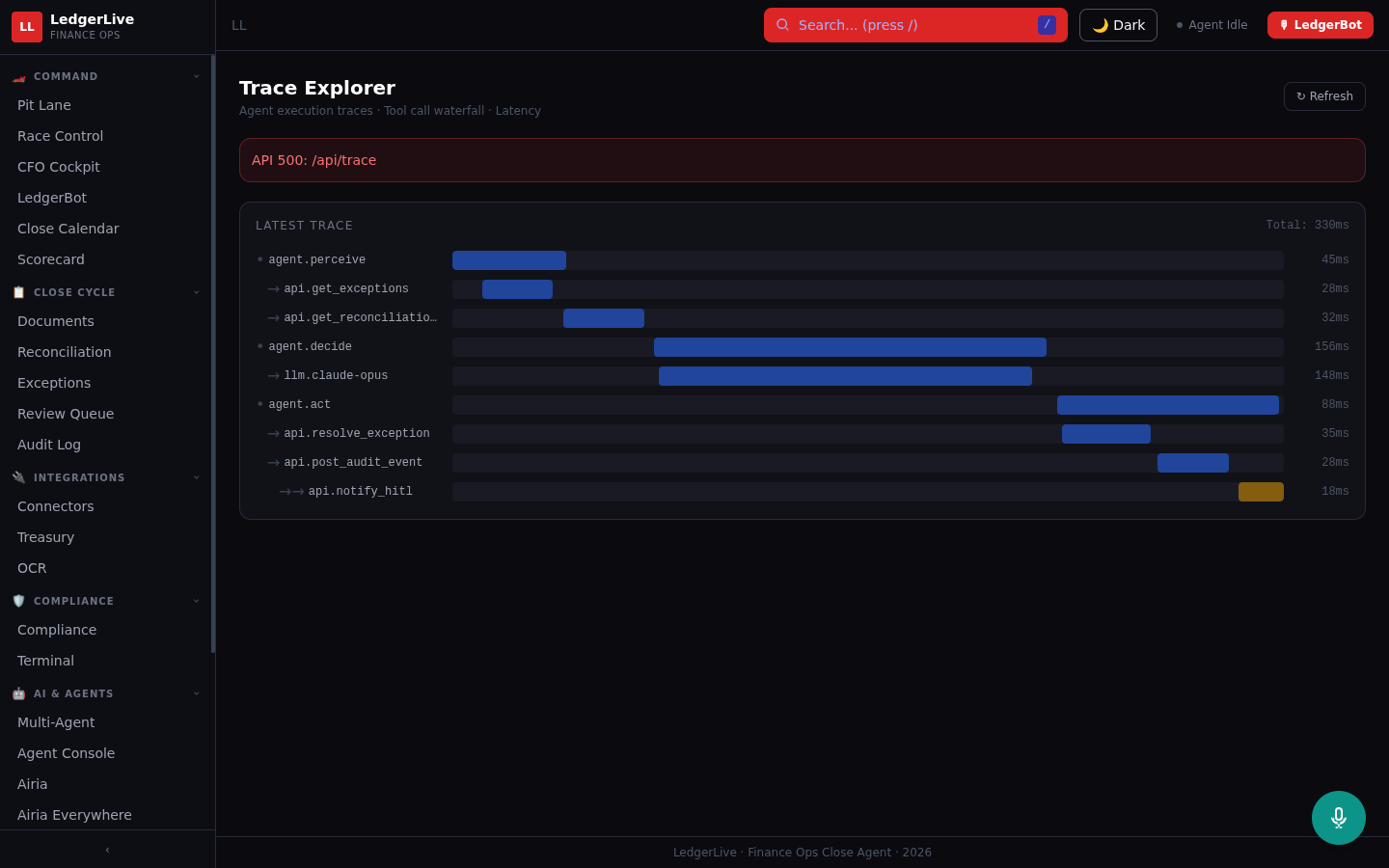Viewport: 1389px width, 868px height.
Task: Click the race car icon beside Command
Action: (19, 76)
